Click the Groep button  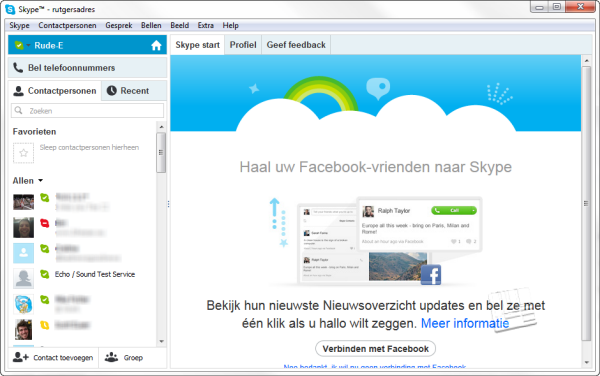(132, 358)
